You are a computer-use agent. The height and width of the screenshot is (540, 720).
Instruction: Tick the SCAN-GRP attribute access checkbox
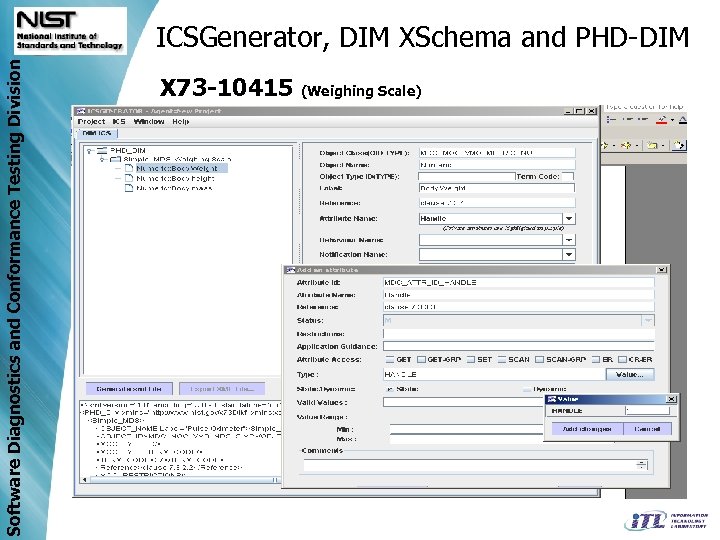tap(540, 360)
